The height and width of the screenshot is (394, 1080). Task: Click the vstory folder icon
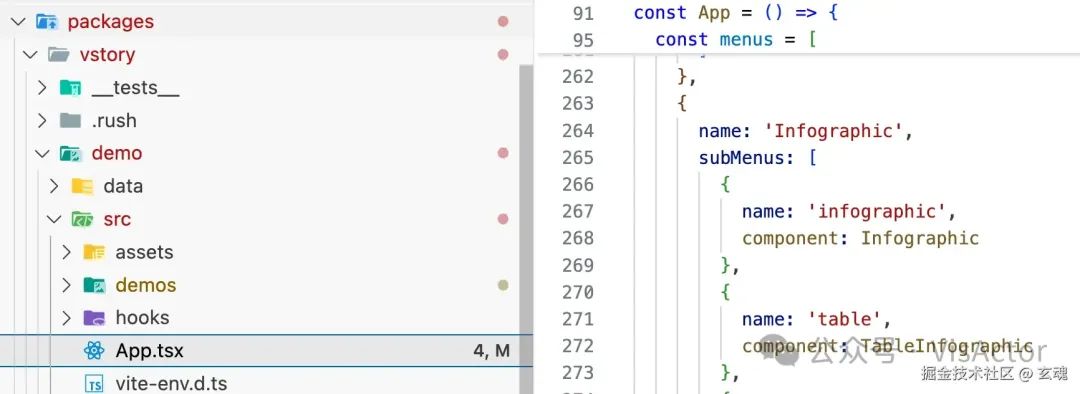click(x=59, y=54)
